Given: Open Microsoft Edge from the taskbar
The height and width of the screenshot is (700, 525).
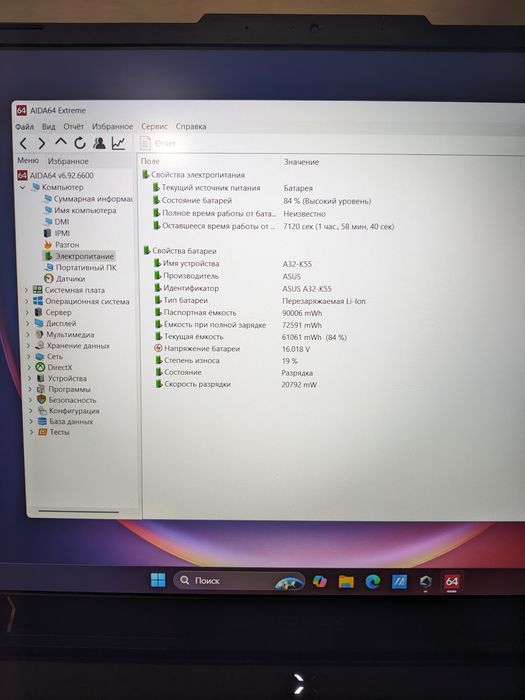Looking at the screenshot, I should pos(373,581).
